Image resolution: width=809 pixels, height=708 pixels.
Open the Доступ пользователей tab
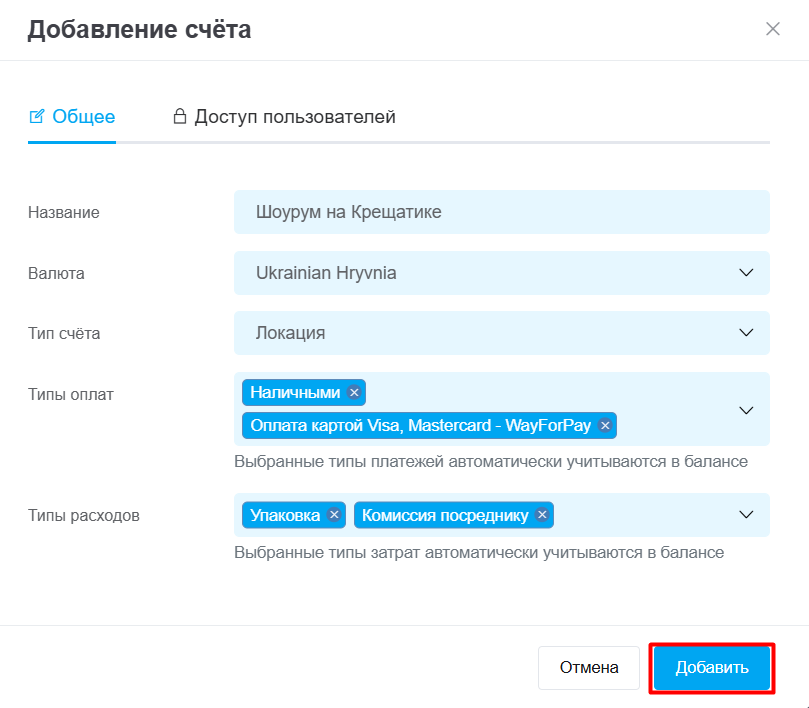pyautogui.click(x=294, y=117)
